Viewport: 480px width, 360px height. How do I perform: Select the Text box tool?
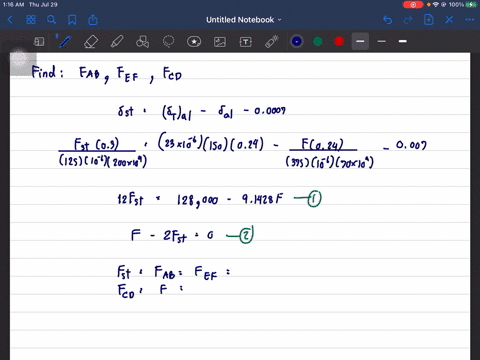click(x=246, y=42)
